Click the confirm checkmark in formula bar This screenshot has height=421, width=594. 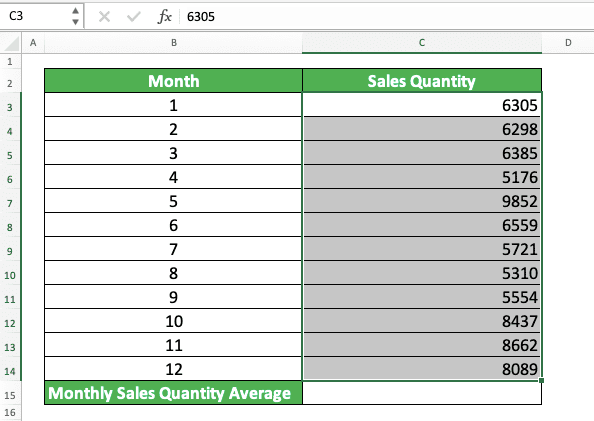pyautogui.click(x=133, y=17)
